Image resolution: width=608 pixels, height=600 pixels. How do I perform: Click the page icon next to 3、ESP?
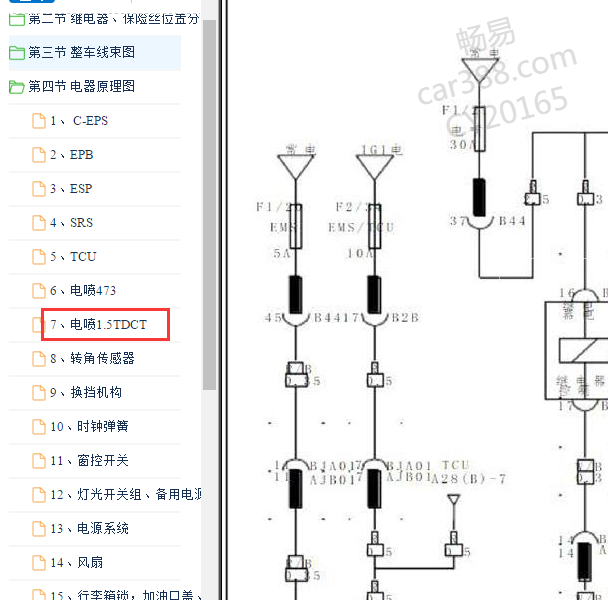(x=39, y=189)
